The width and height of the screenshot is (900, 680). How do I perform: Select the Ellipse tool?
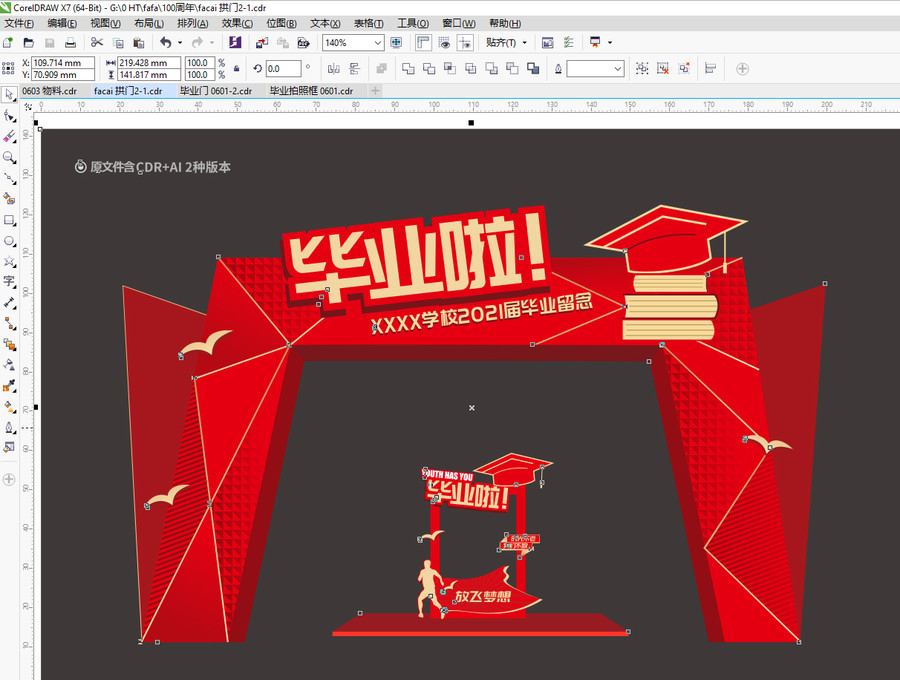pyautogui.click(x=9, y=240)
